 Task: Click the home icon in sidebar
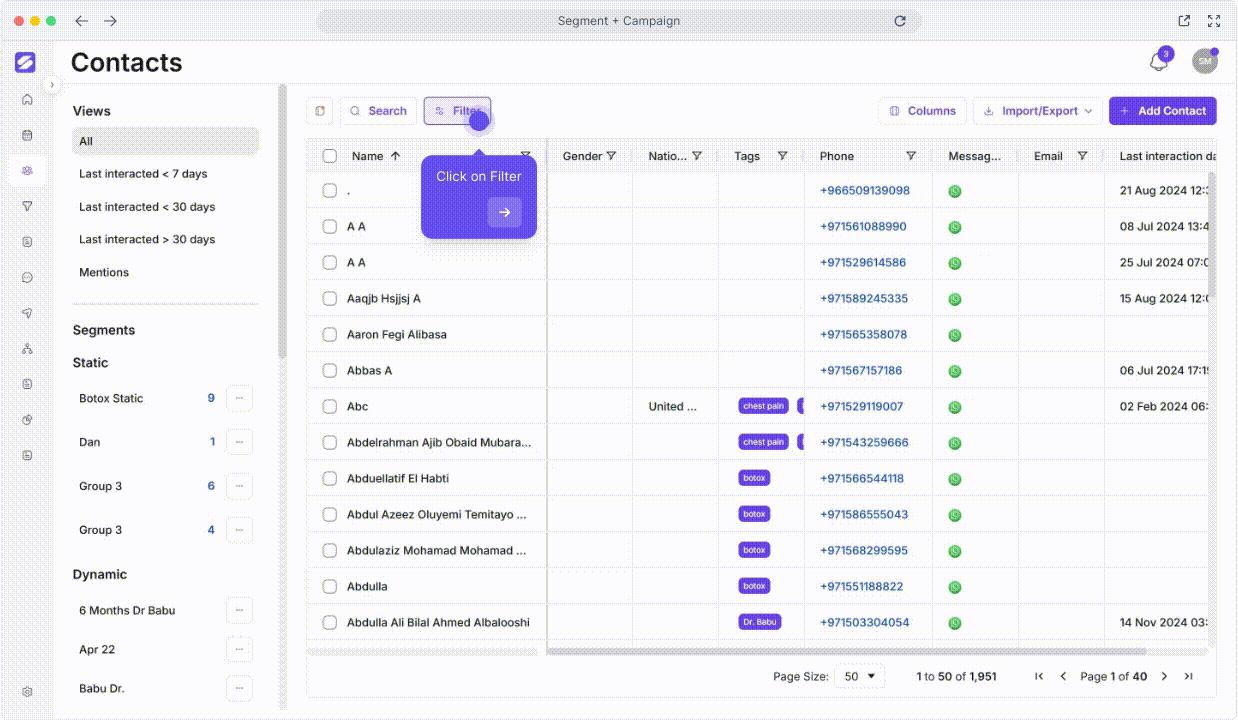tap(27, 99)
